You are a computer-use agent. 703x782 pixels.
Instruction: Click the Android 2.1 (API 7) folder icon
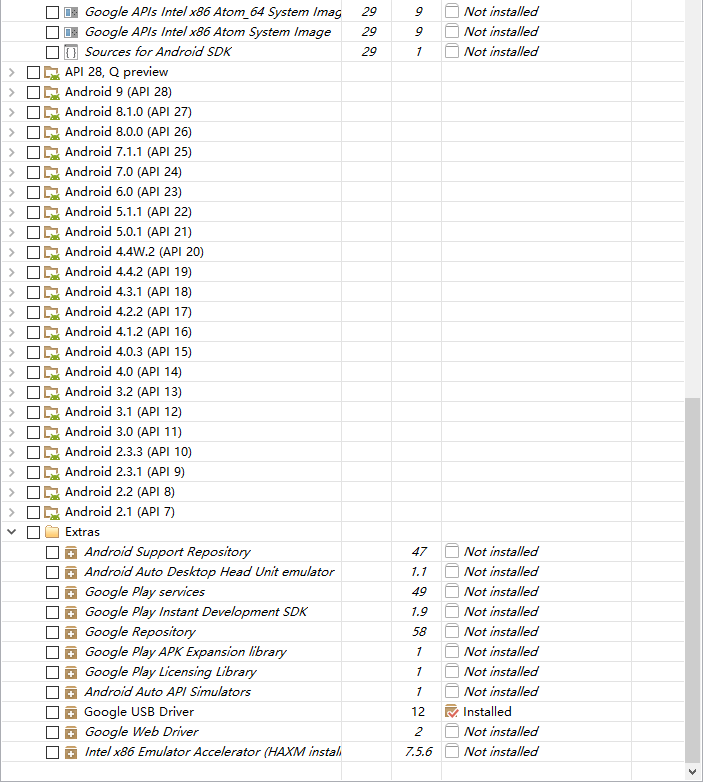pyautogui.click(x=52, y=512)
